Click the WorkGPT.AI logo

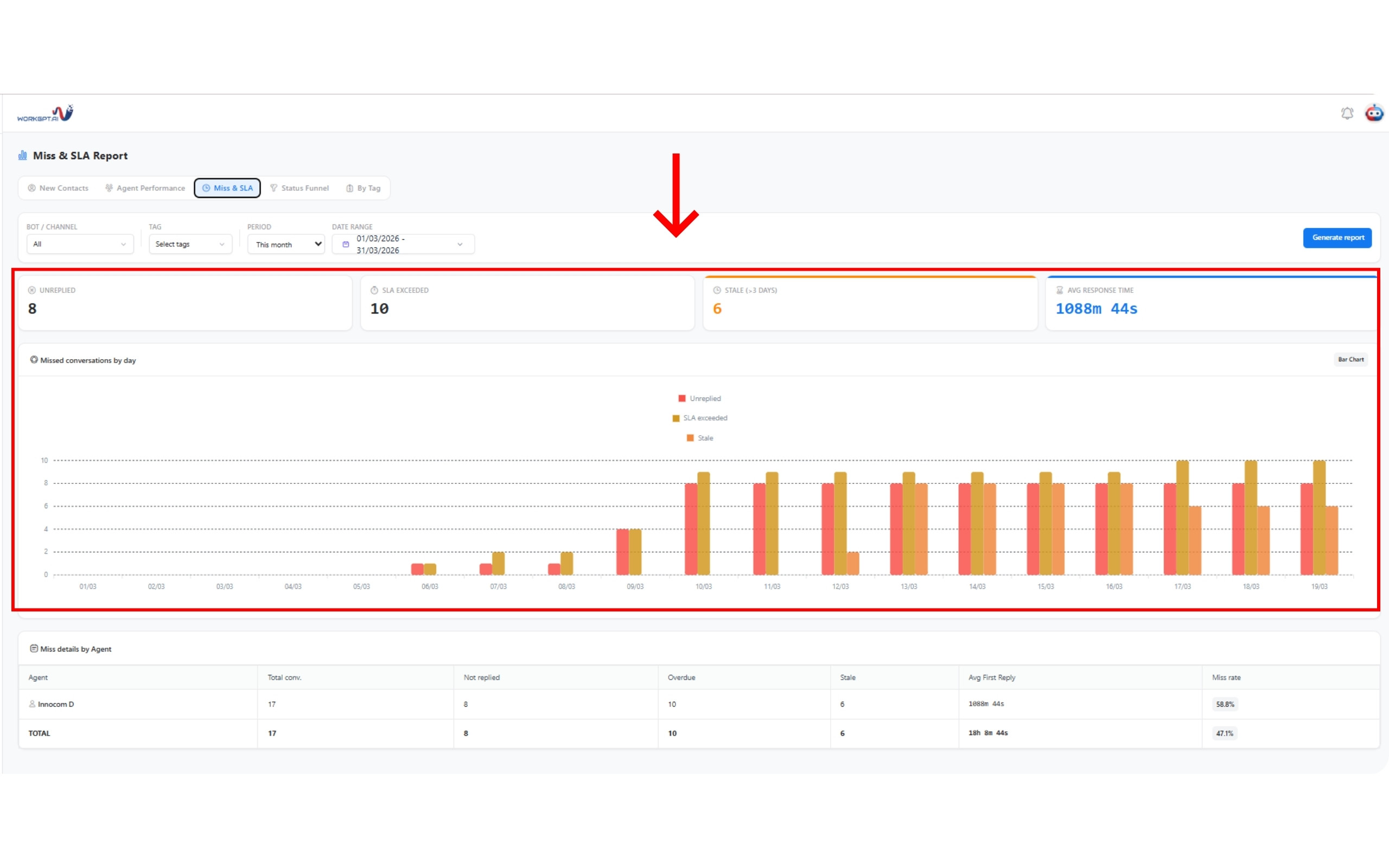click(x=46, y=114)
